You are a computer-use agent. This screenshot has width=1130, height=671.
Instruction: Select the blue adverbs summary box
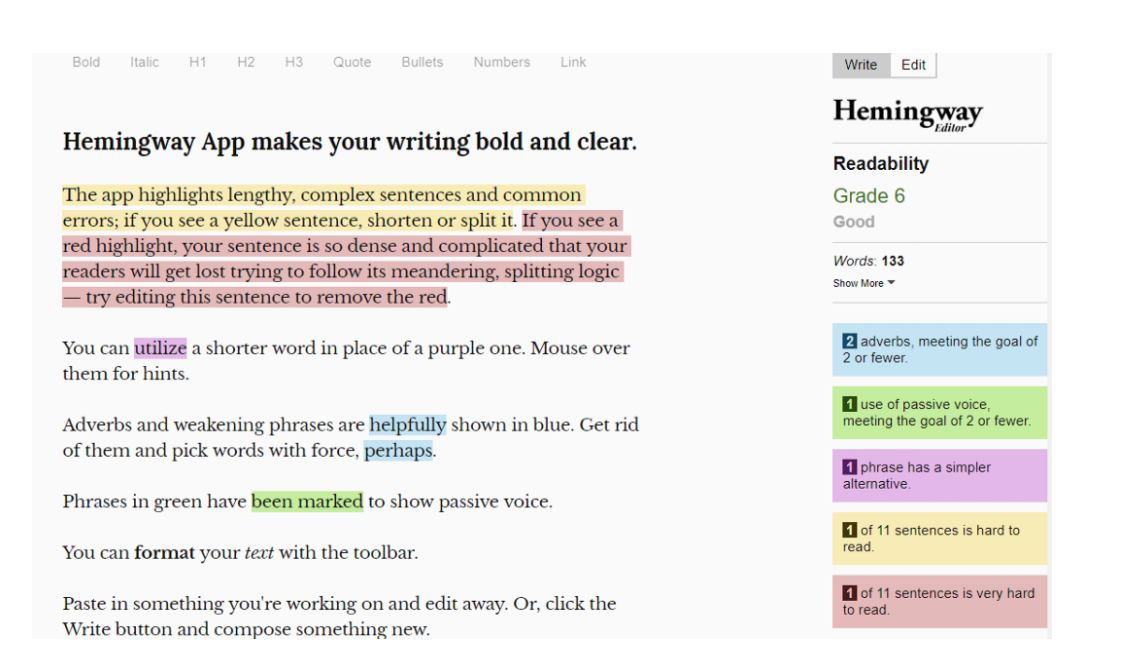939,349
